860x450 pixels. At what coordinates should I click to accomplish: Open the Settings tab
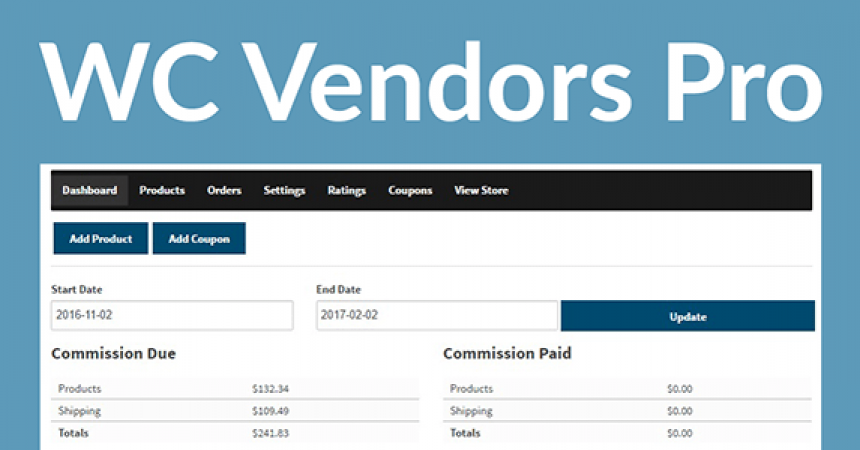coord(284,190)
